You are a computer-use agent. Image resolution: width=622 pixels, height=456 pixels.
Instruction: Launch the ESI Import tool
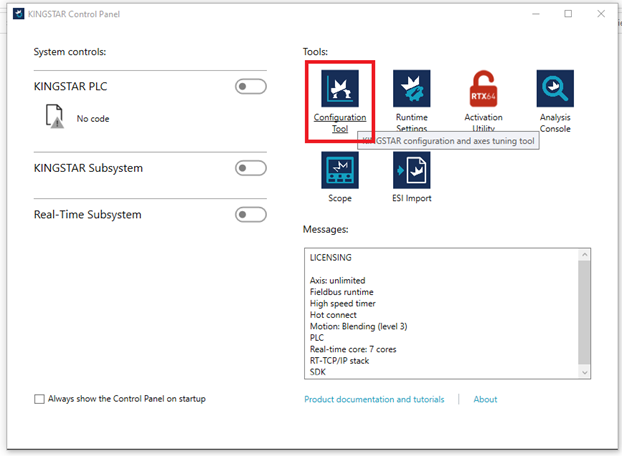pyautogui.click(x=411, y=171)
